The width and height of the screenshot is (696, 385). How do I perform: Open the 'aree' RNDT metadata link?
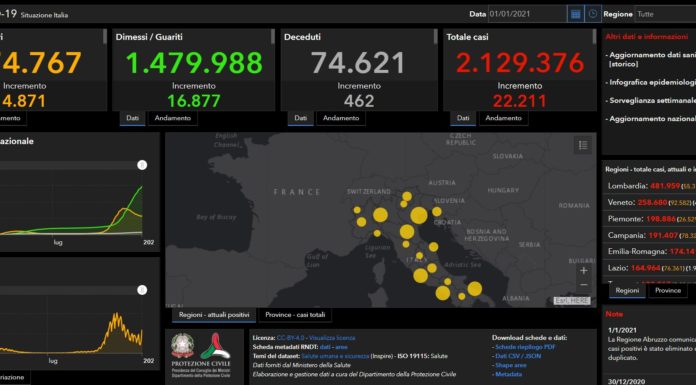[x=341, y=347]
